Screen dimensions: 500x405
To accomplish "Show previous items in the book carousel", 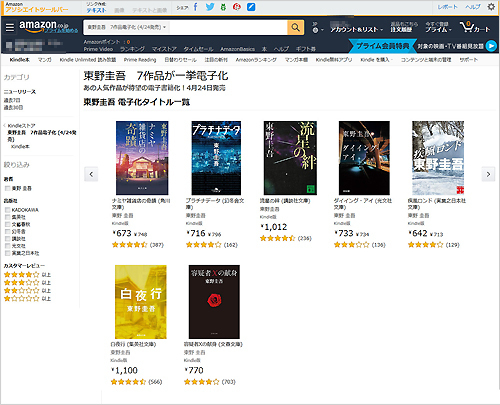I will (x=91, y=174).
